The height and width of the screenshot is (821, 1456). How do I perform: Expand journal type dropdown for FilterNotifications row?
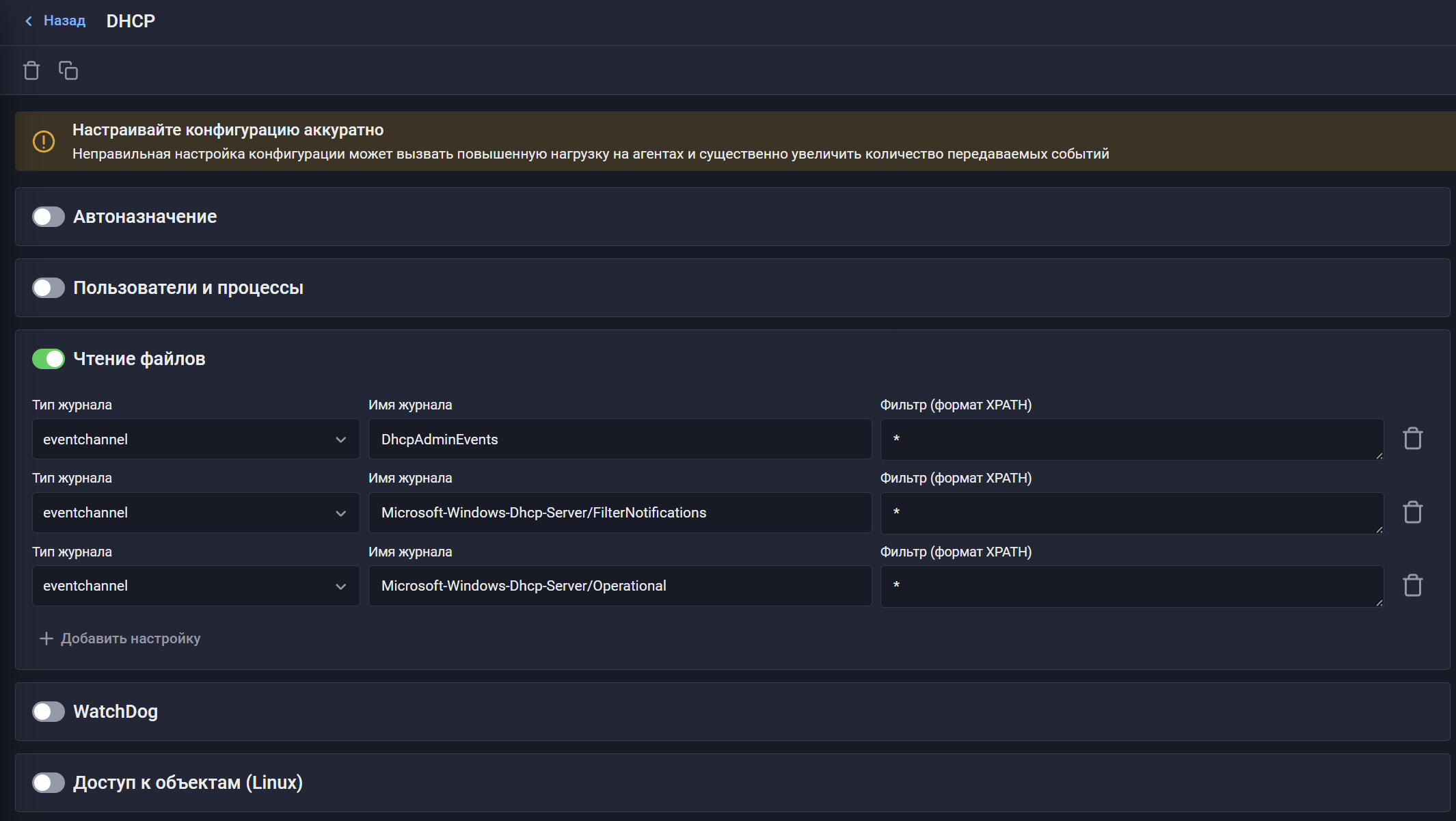click(196, 513)
